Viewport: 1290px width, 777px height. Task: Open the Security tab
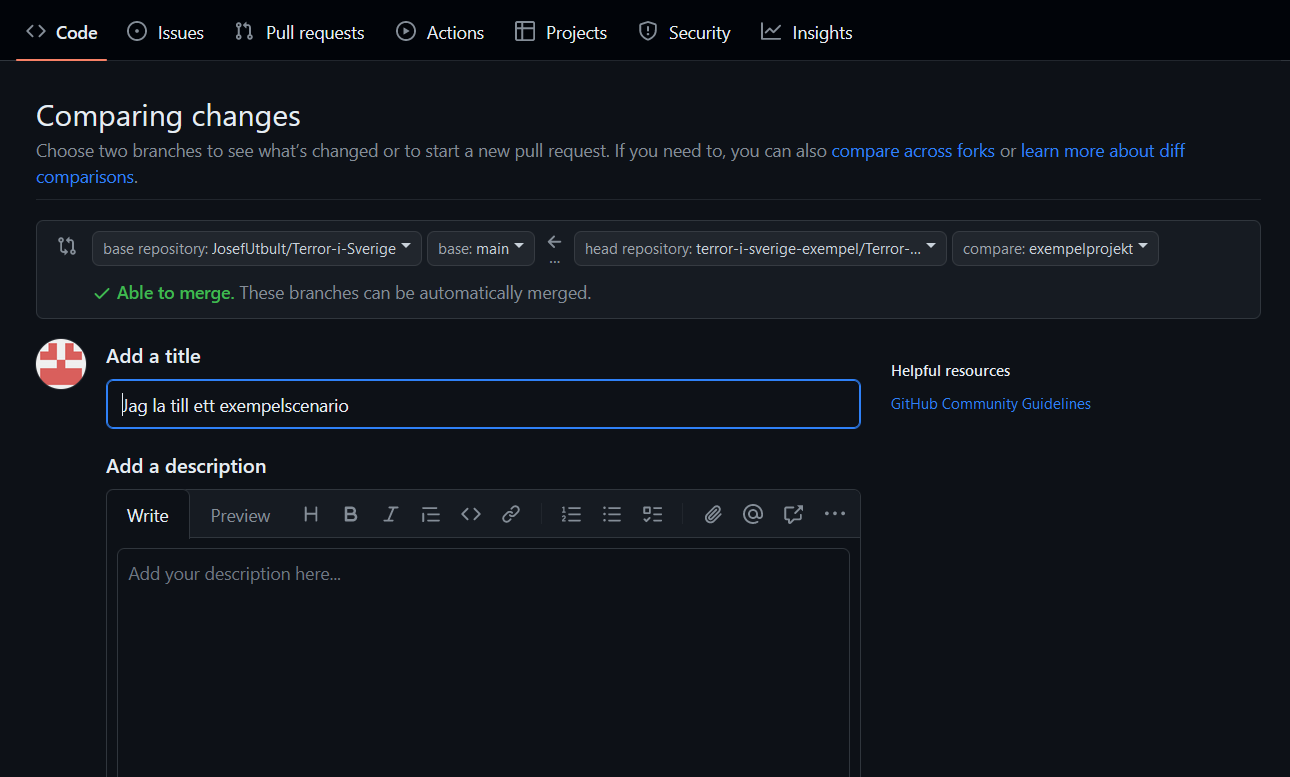pos(685,32)
